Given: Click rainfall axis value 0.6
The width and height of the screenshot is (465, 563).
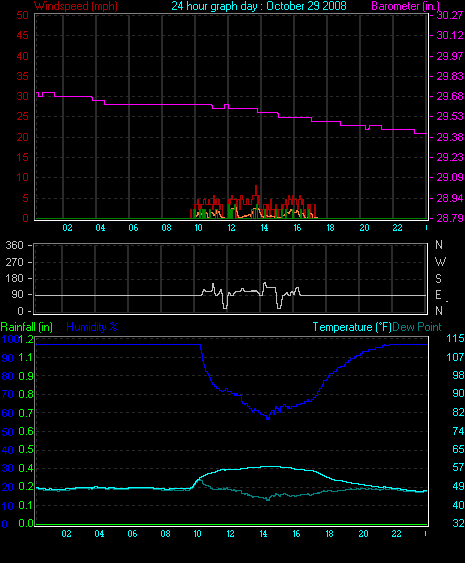Looking at the screenshot, I should [26, 431].
